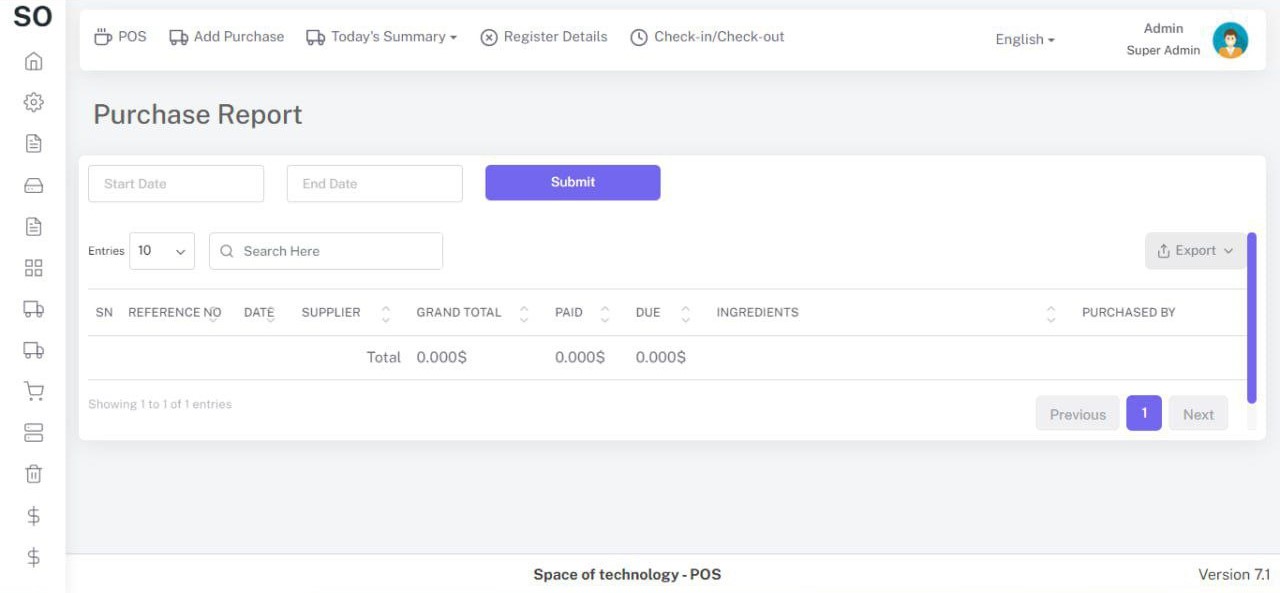Sort table by Due column arrows
Image resolution: width=1280 pixels, height=593 pixels.
[685, 313]
